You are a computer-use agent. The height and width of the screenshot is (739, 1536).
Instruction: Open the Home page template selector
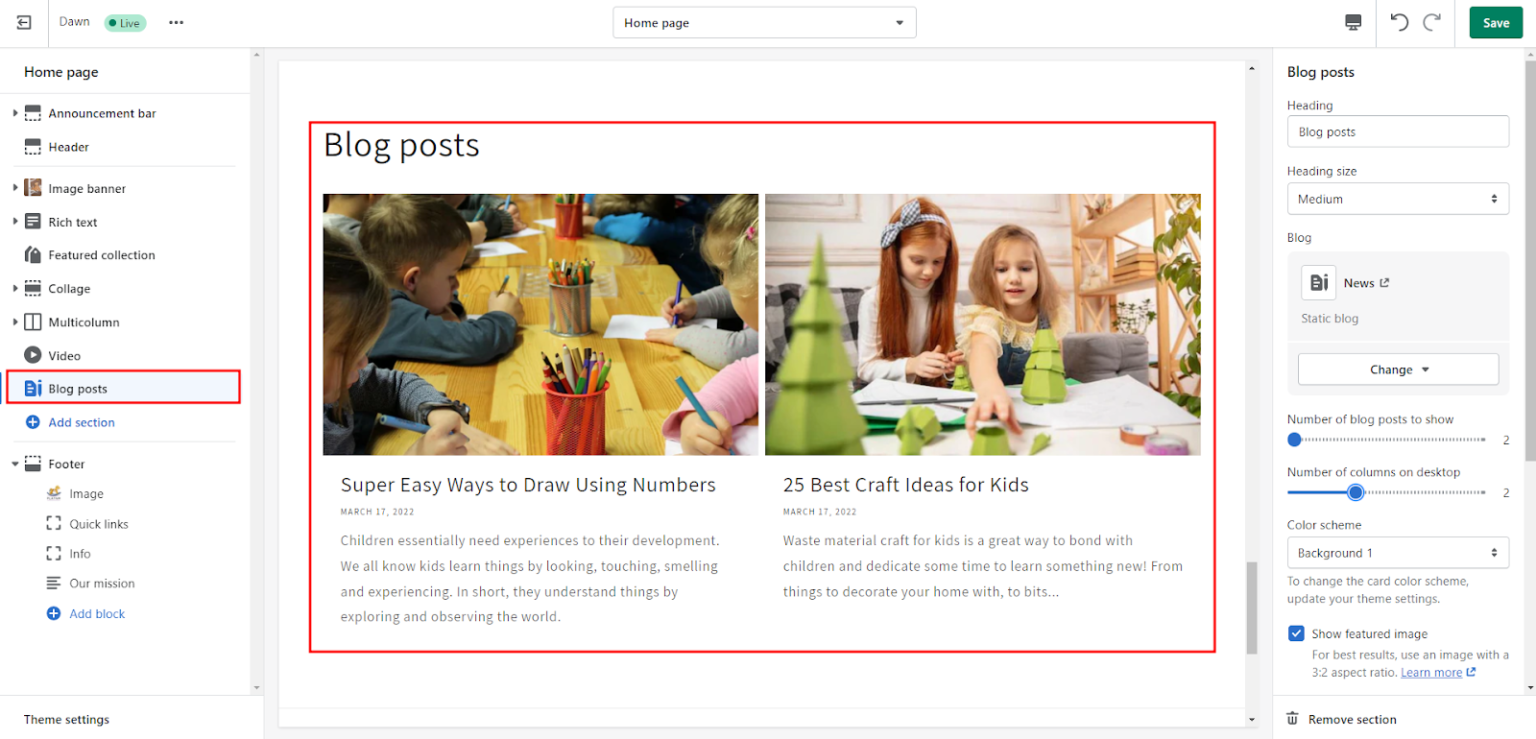click(x=764, y=22)
